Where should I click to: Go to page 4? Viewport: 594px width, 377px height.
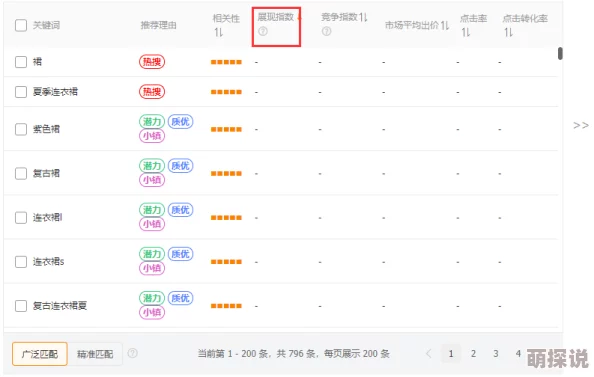[518, 354]
